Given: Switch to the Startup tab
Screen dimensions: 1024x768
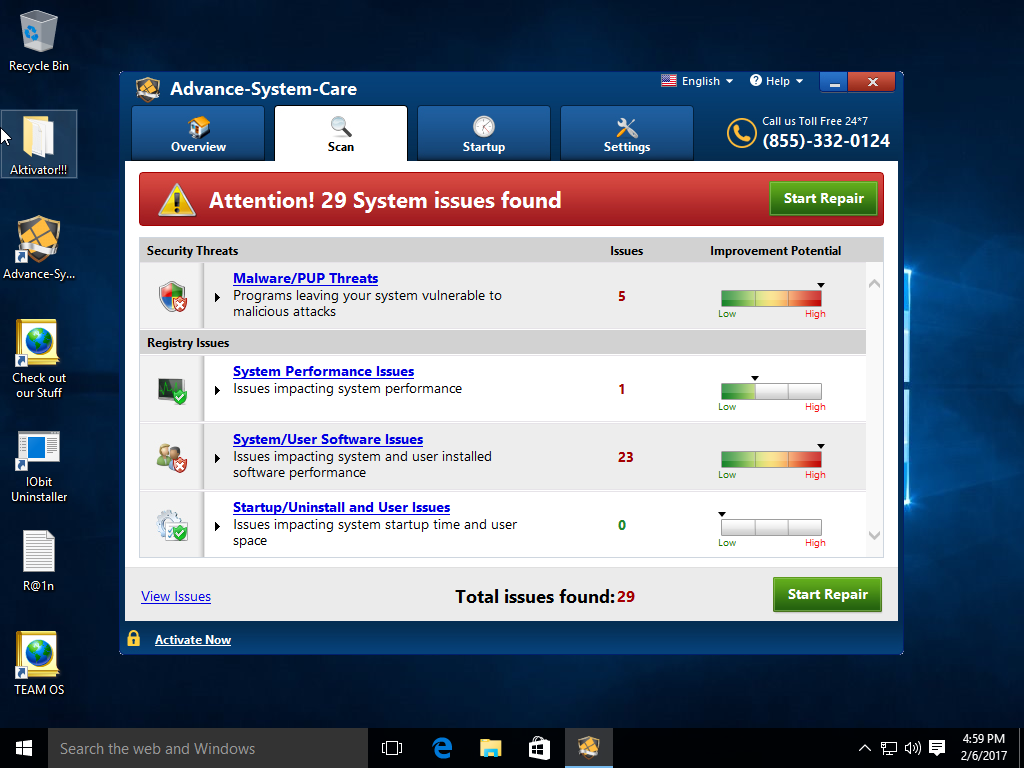Looking at the screenshot, I should pos(483,134).
